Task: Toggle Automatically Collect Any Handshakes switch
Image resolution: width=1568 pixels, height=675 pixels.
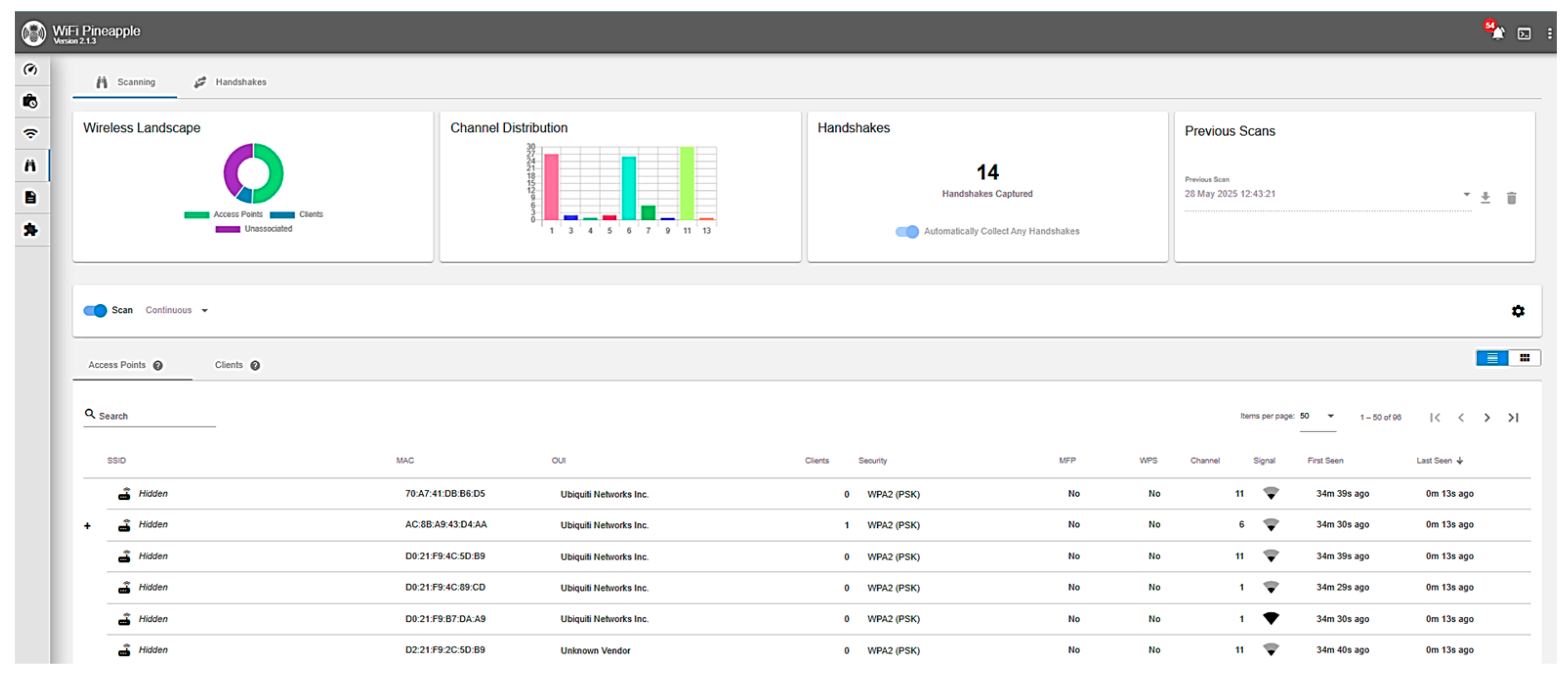Action: 907,232
